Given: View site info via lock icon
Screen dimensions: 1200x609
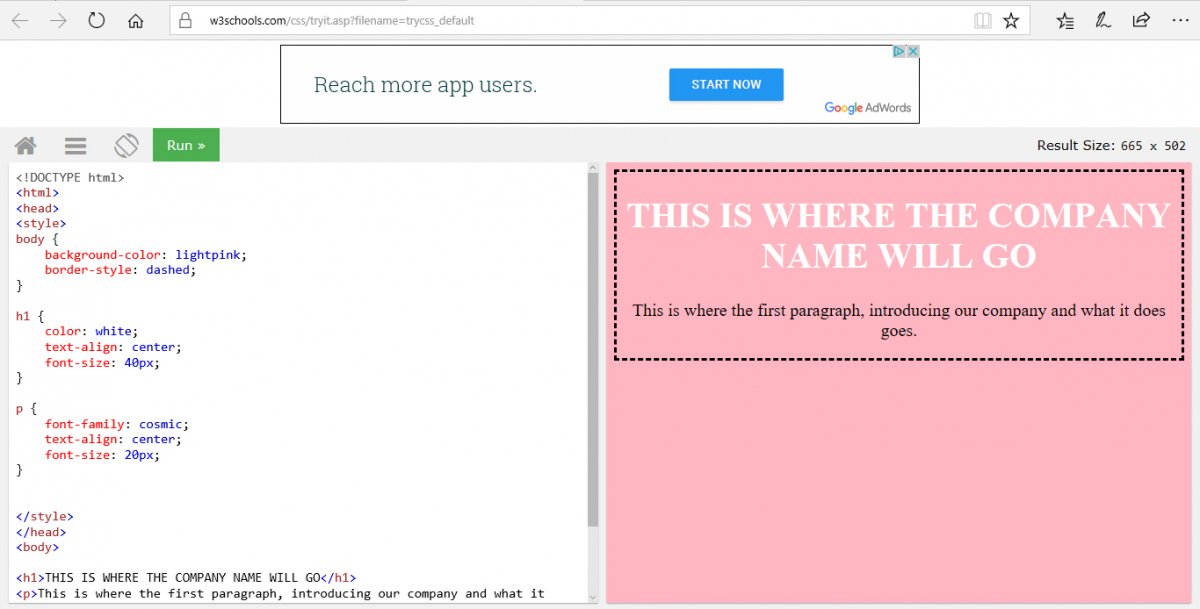Looking at the screenshot, I should pos(182,20).
